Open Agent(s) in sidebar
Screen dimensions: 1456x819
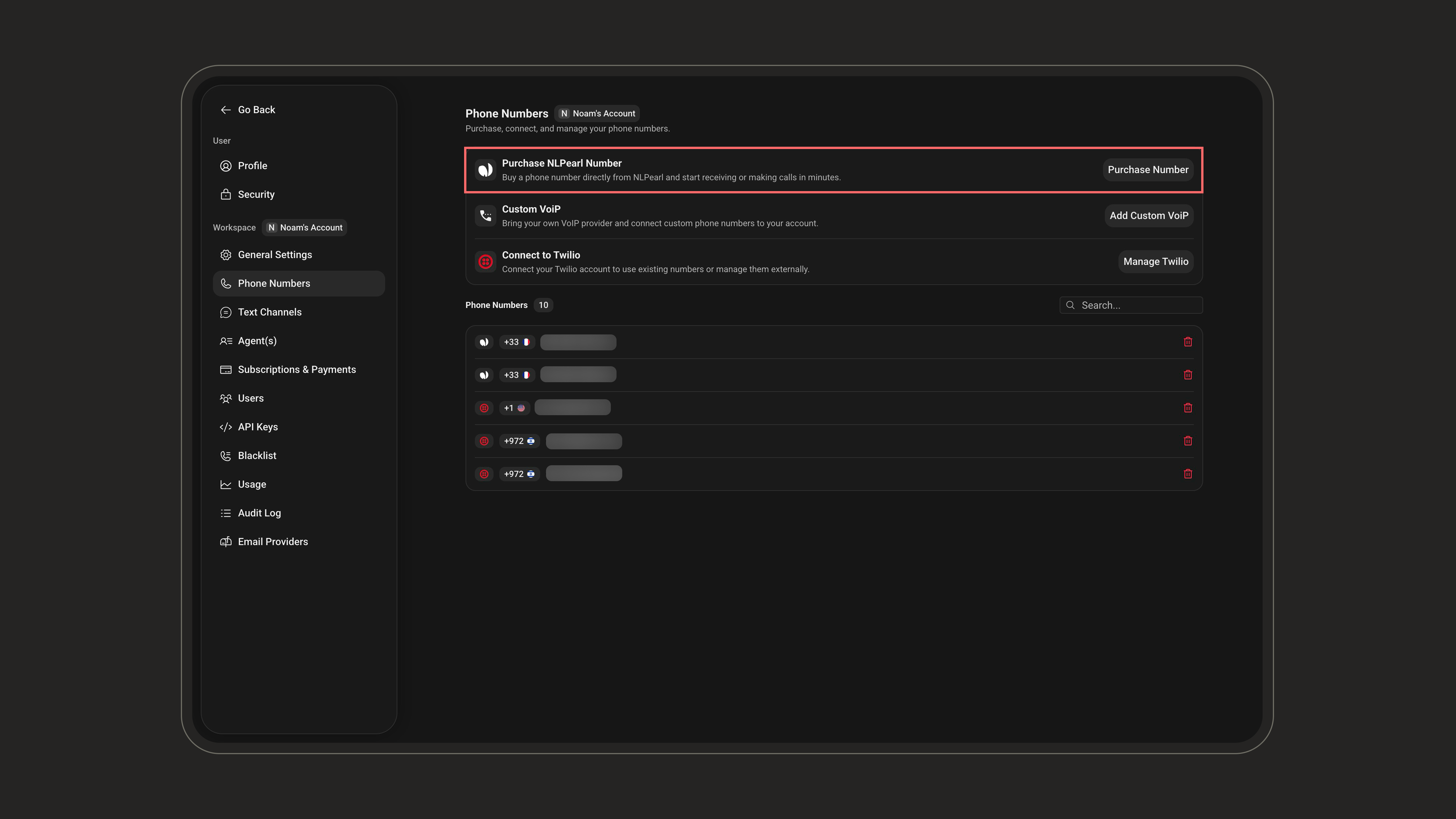(298, 341)
